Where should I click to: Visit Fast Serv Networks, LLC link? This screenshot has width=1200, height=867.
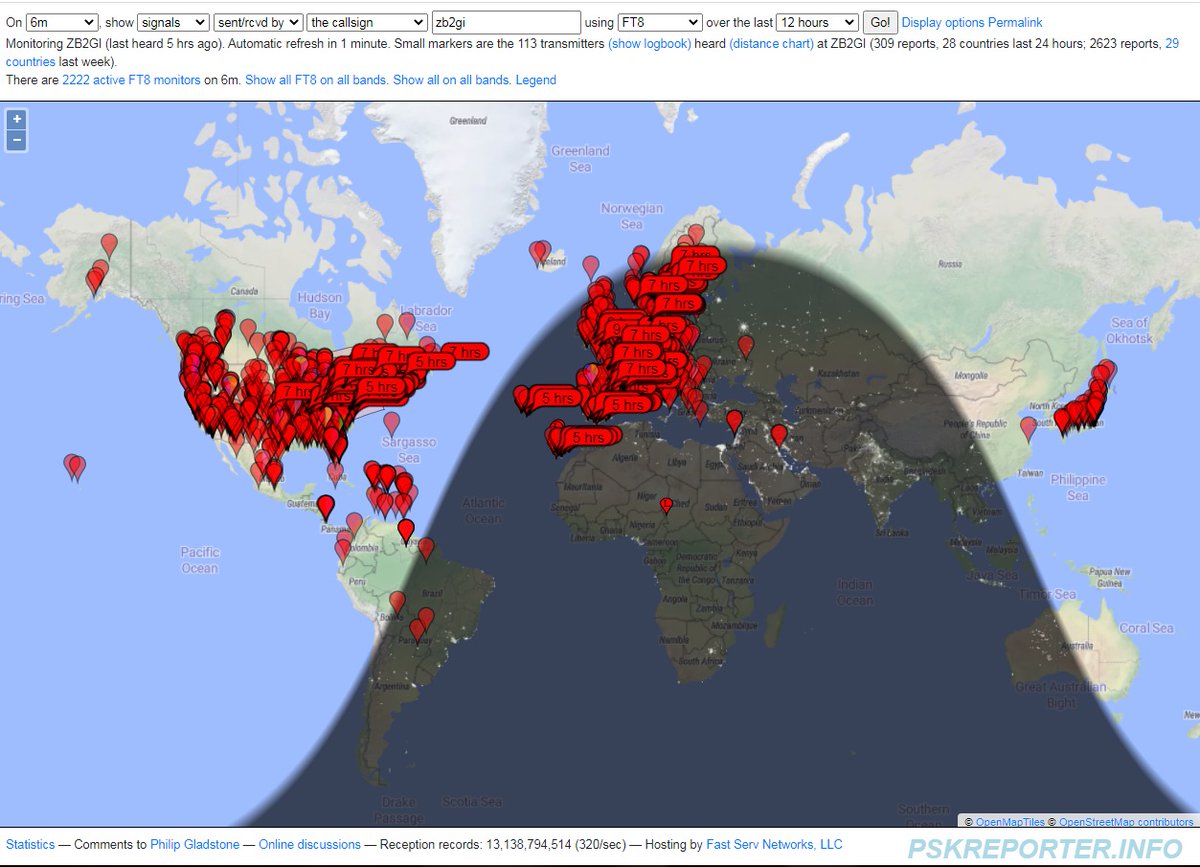point(775,845)
